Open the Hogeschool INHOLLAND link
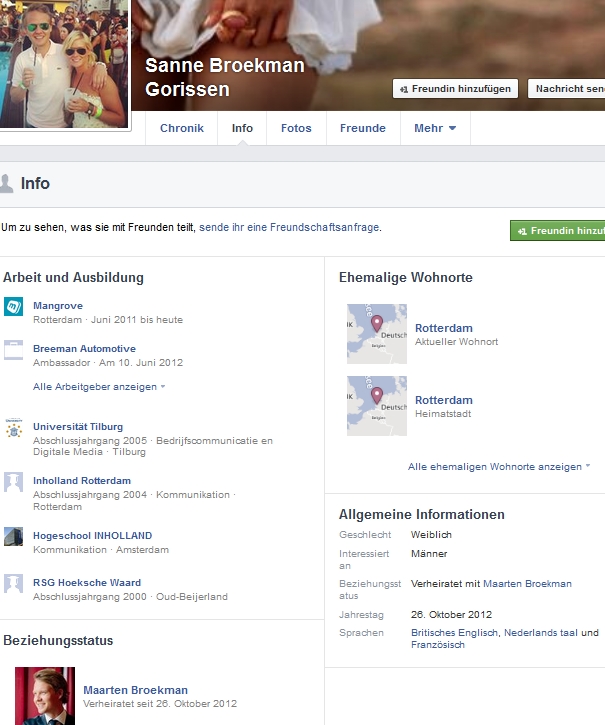Screen dimensions: 605x725 (93, 535)
